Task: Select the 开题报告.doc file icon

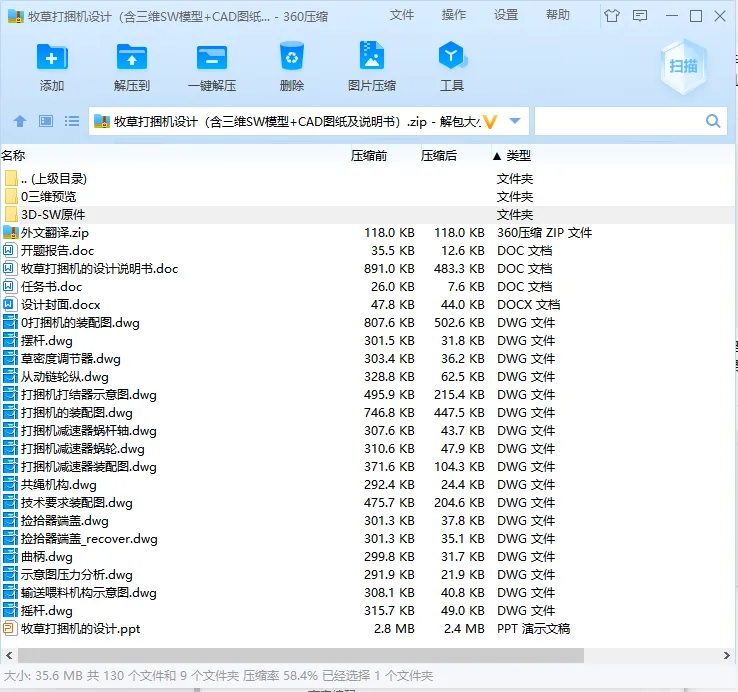Action: point(9,250)
